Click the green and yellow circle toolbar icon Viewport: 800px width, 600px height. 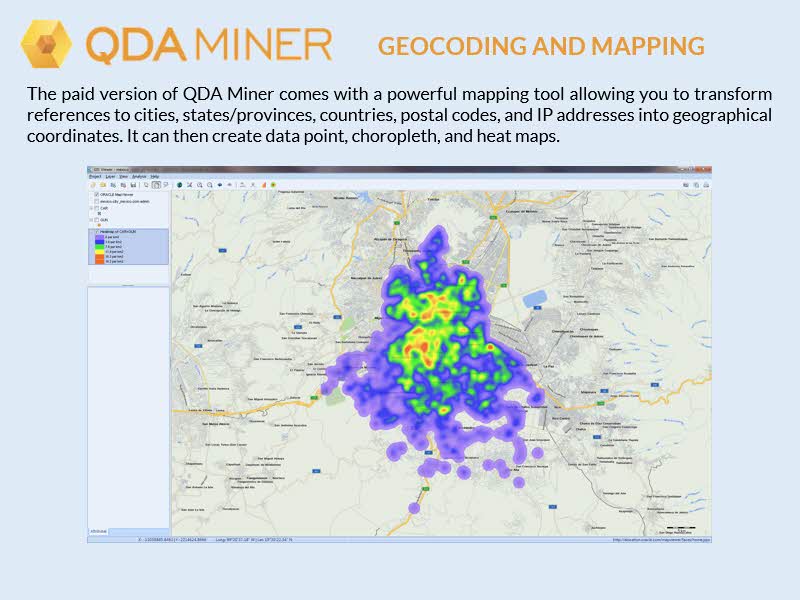[273, 185]
